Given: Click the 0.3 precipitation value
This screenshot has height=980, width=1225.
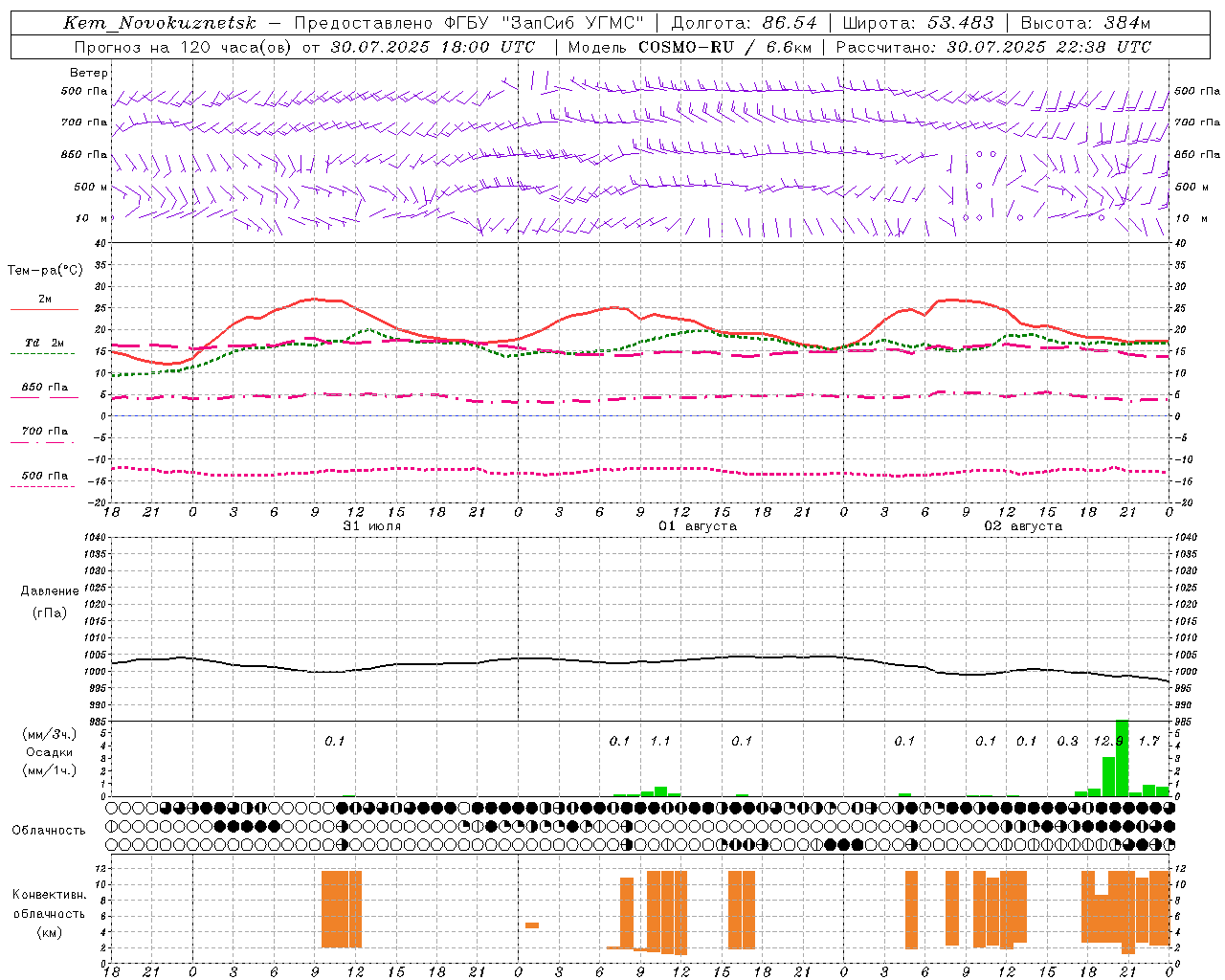Looking at the screenshot, I should coord(1068,741).
